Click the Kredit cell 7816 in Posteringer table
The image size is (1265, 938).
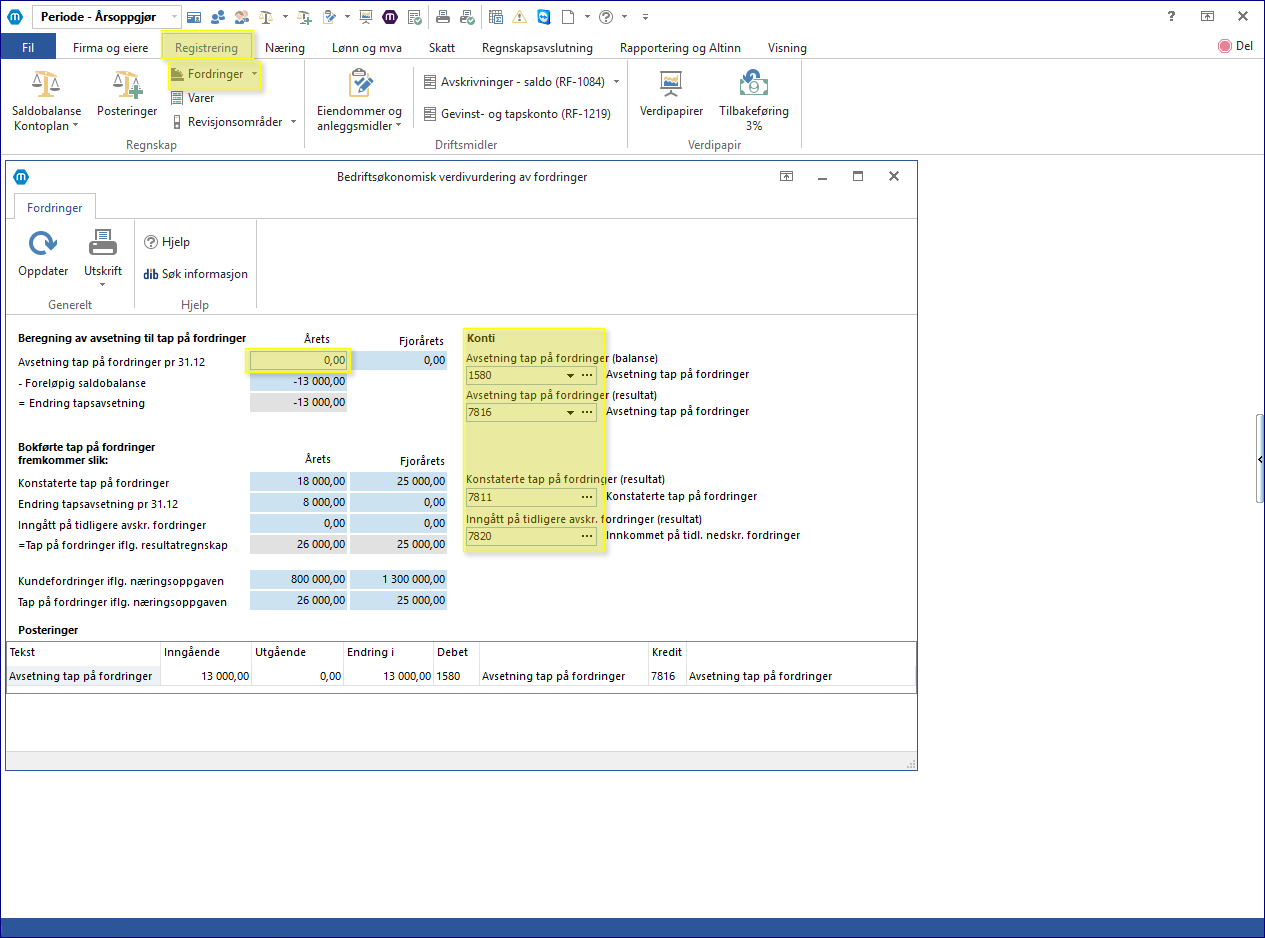[x=668, y=677]
